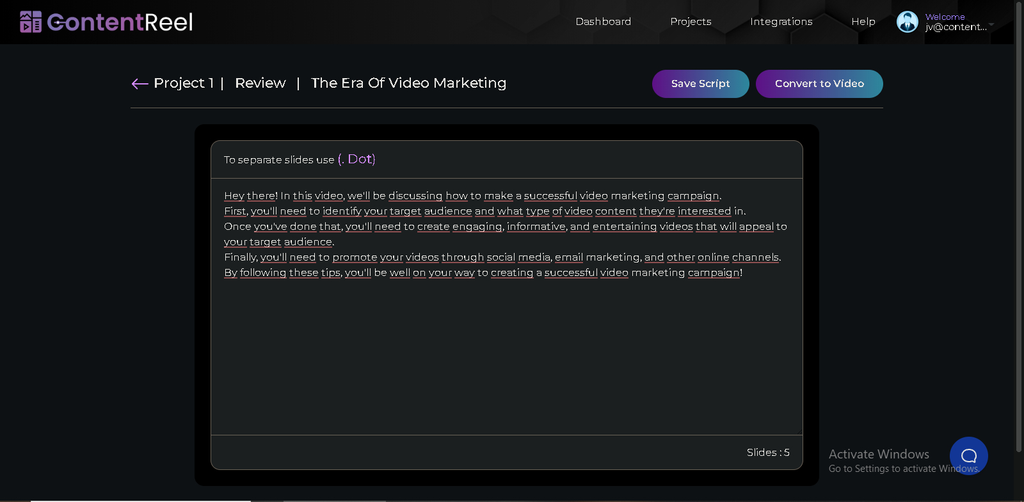Click the line starting with 'By following these tips'
The image size is (1024, 502).
(x=483, y=272)
